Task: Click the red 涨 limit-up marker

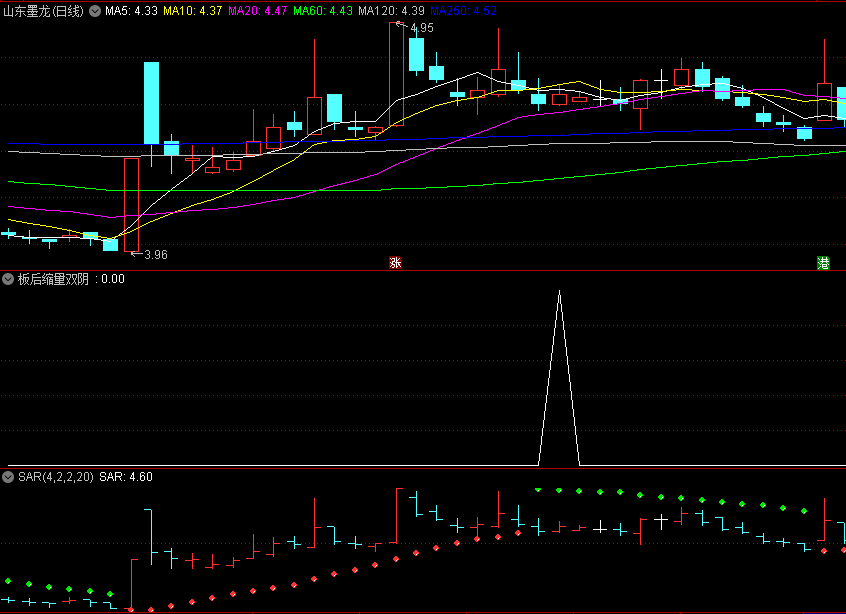Action: pyautogui.click(x=395, y=263)
